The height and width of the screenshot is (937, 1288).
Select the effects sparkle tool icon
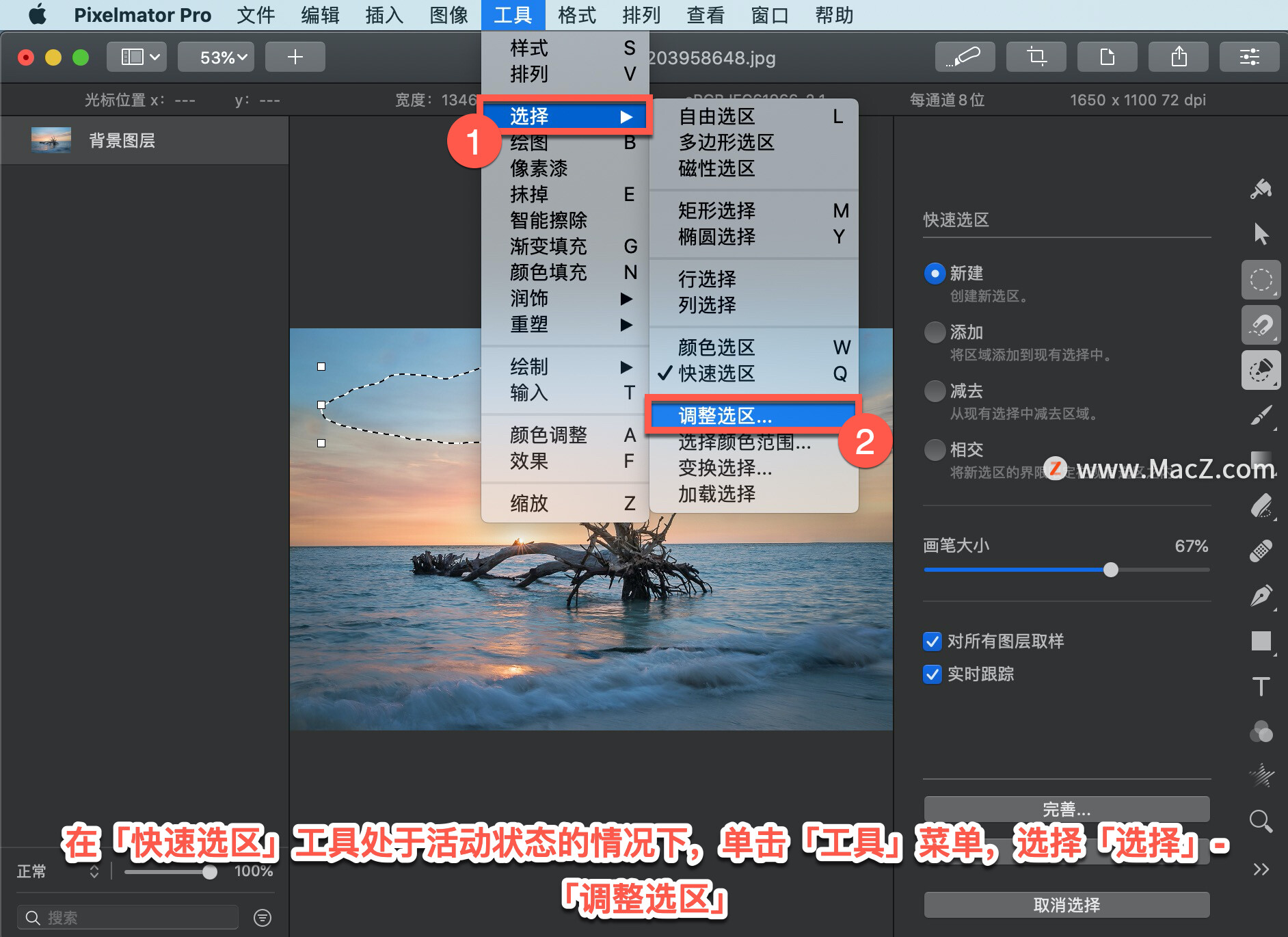click(x=1261, y=776)
